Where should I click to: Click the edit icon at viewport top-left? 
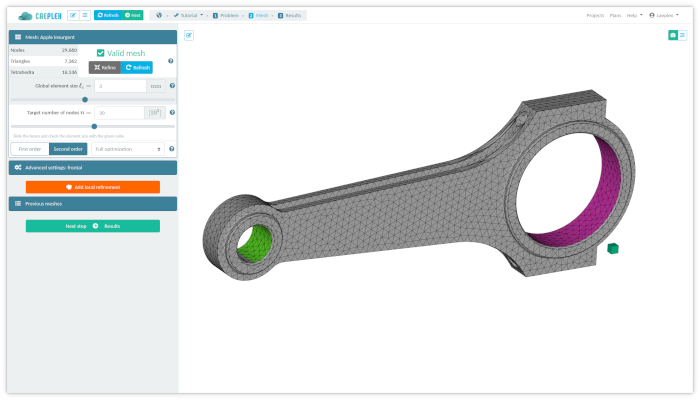[189, 36]
